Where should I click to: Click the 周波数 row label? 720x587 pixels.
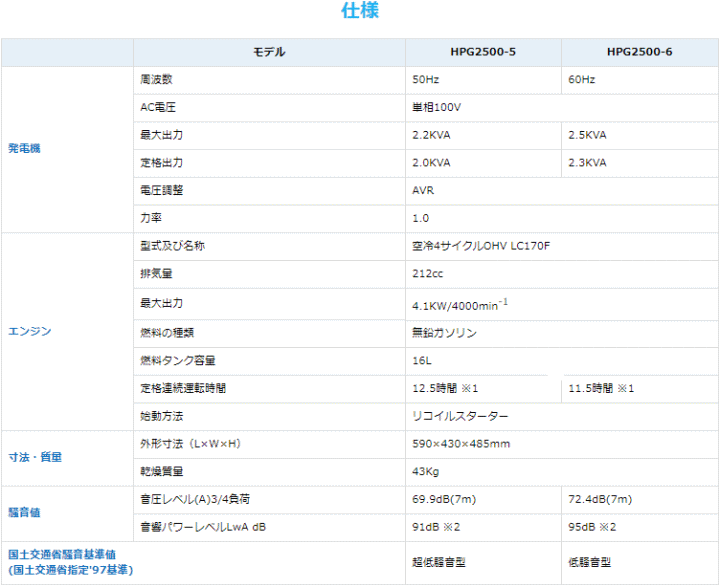coord(157,79)
